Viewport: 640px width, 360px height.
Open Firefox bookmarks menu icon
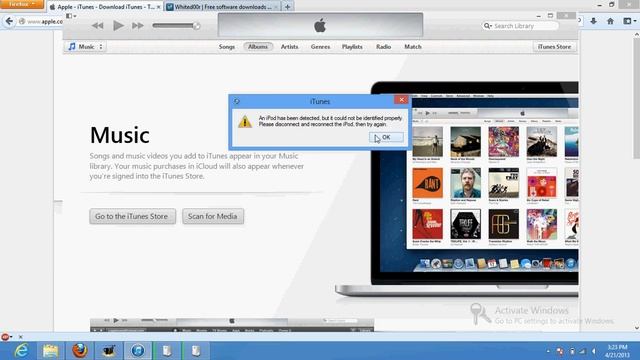click(x=629, y=21)
